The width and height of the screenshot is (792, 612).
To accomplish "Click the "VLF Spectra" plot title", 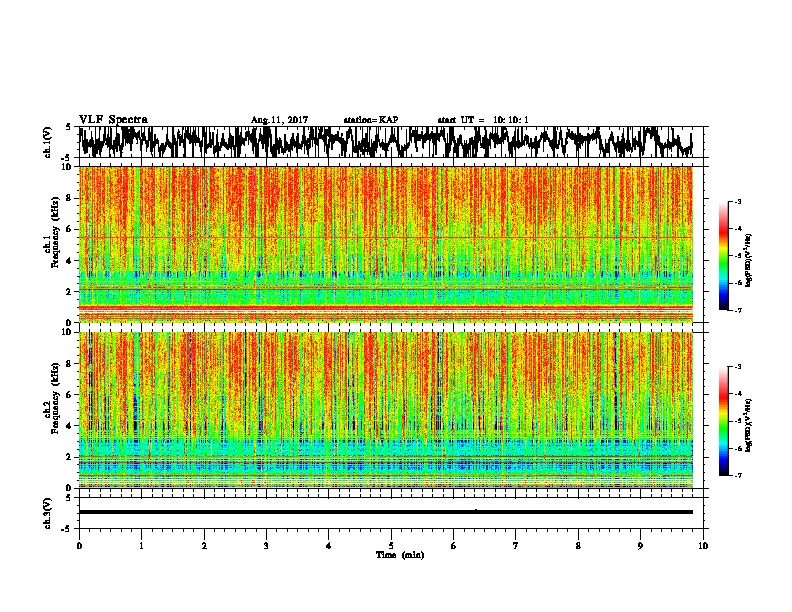I will [x=113, y=120].
